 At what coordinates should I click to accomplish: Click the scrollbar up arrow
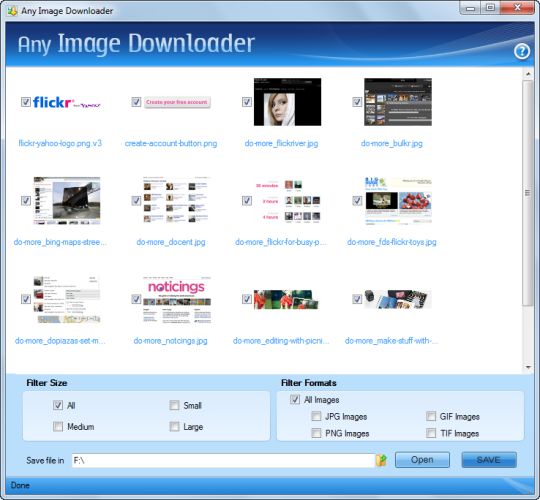pyautogui.click(x=528, y=74)
